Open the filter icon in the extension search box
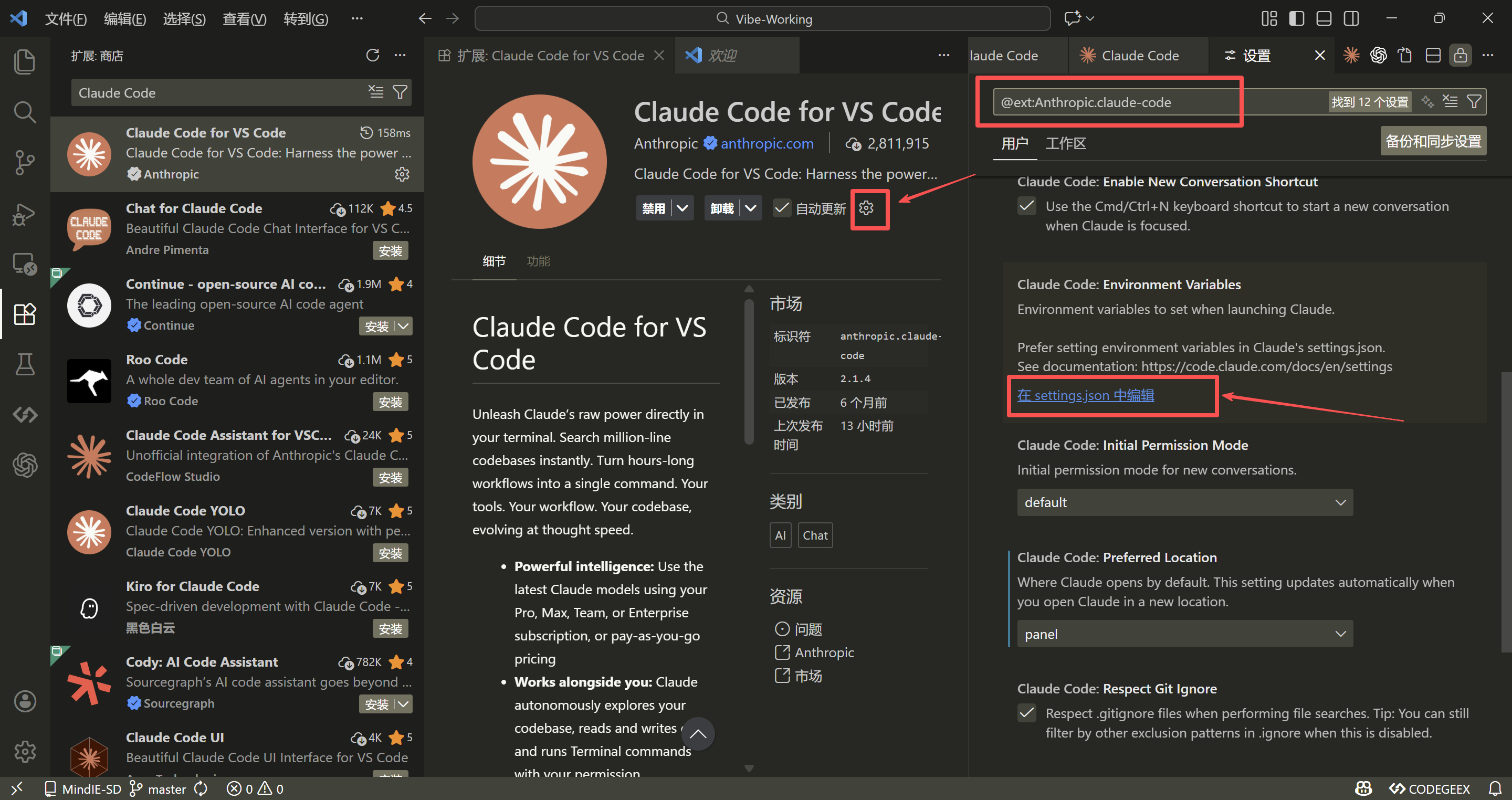The height and width of the screenshot is (800, 1512). (x=400, y=92)
